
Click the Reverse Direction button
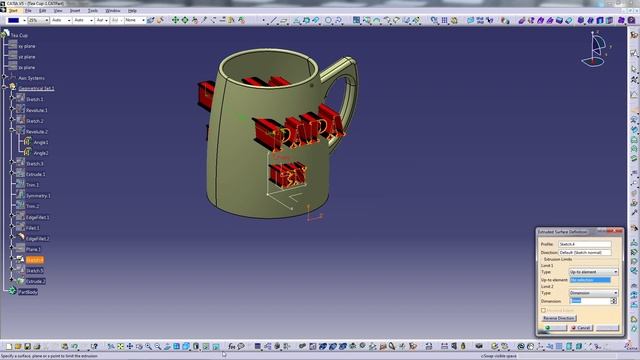point(559,318)
